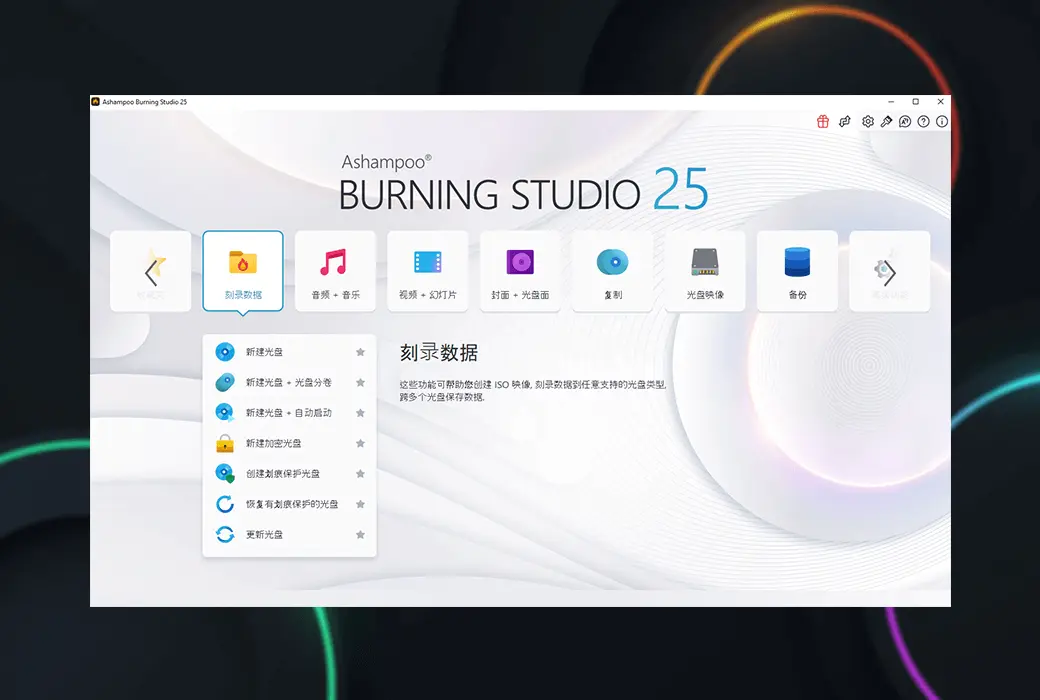The height and width of the screenshot is (700, 1040).
Task: Open the language selection icon
Action: (905, 121)
